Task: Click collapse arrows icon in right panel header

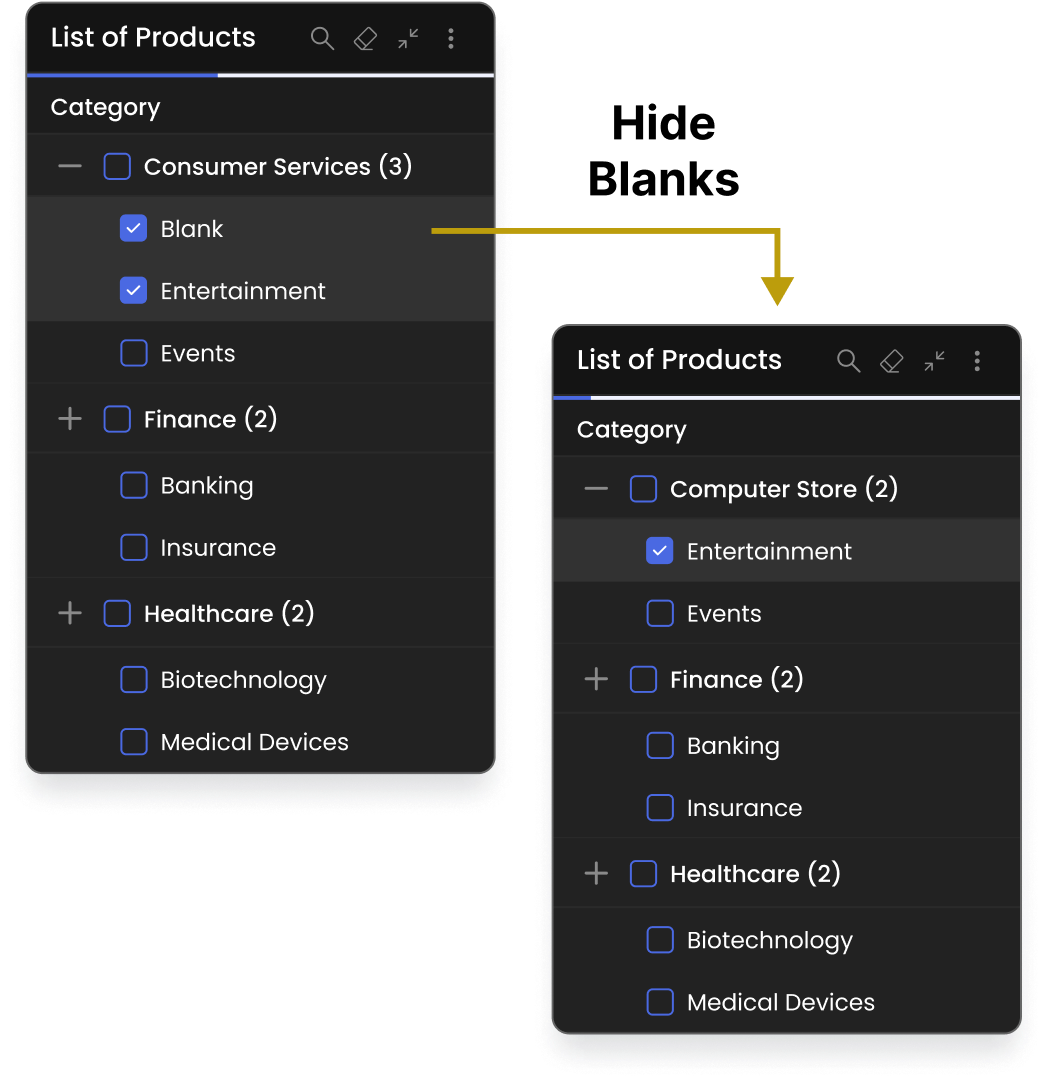Action: pyautogui.click(x=934, y=361)
